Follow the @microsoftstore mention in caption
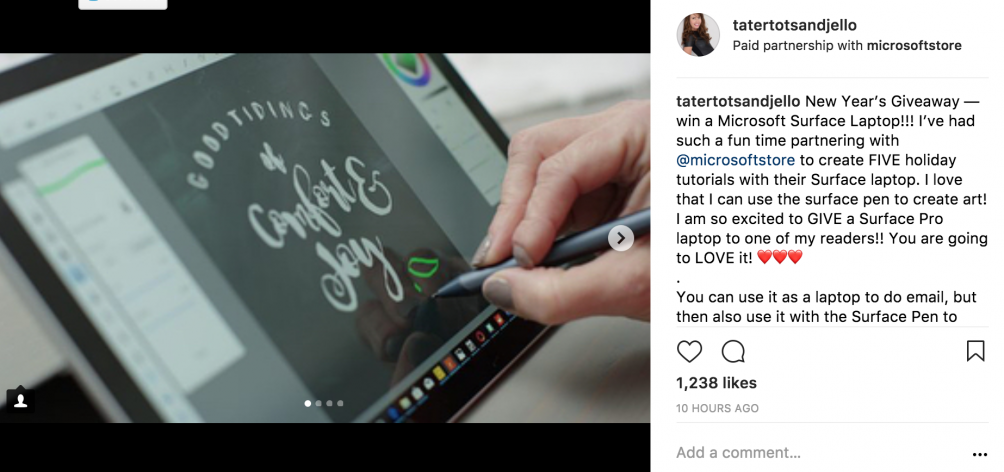The width and height of the screenshot is (1004, 472). click(736, 160)
